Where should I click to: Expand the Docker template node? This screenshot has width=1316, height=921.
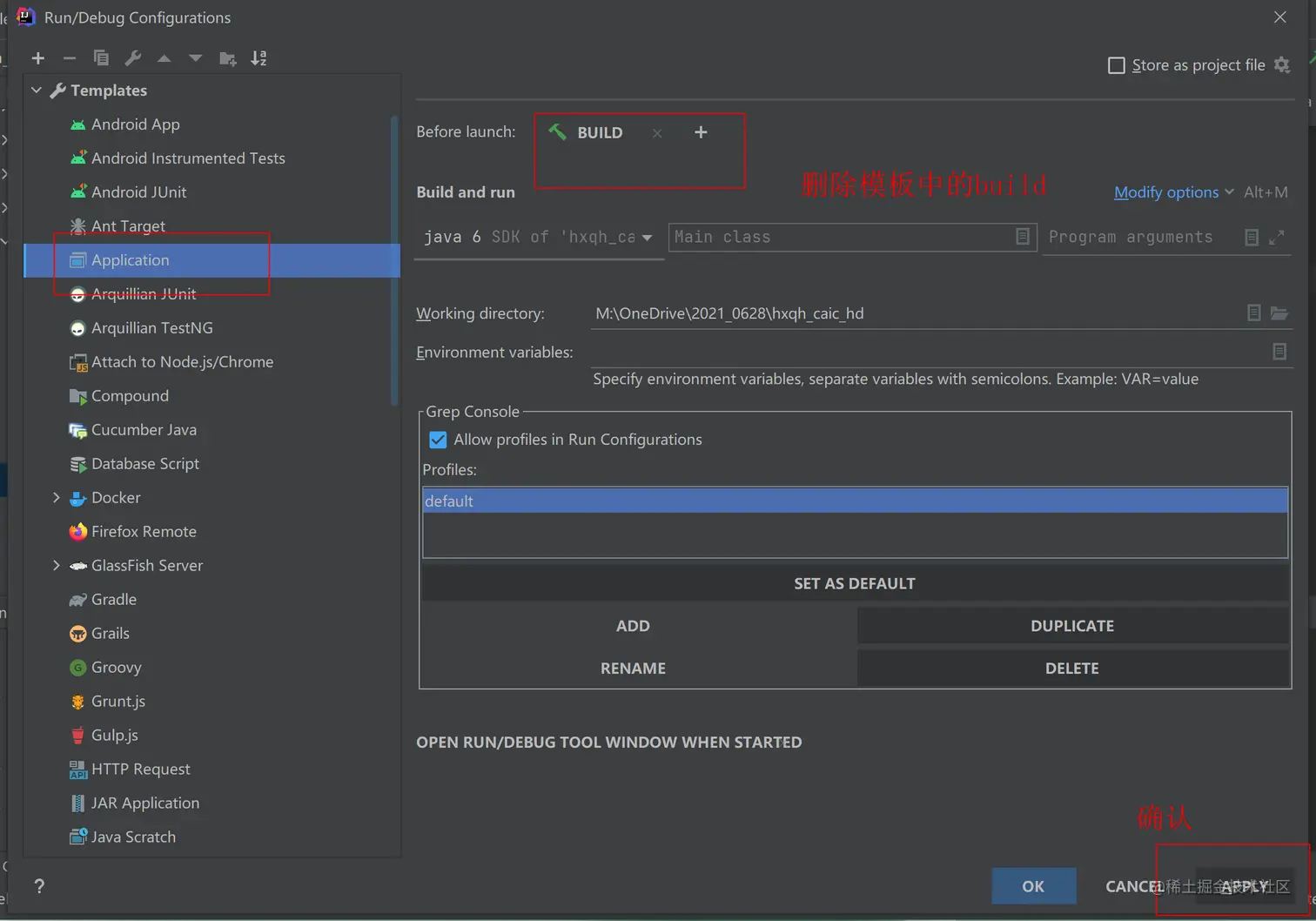click(x=57, y=498)
